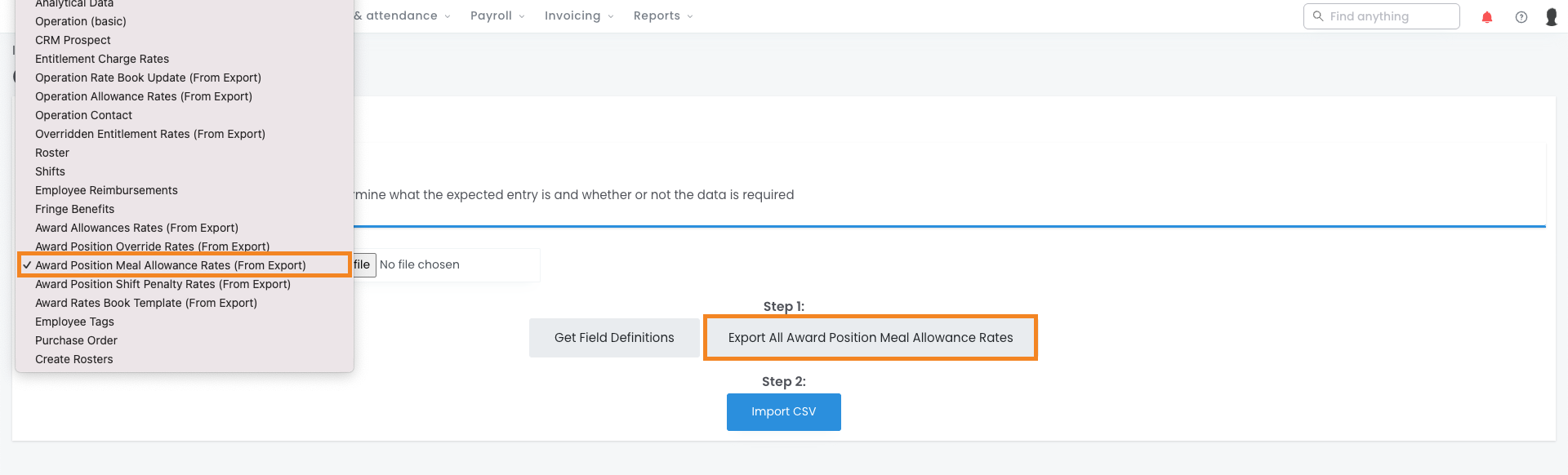Choose Employee Tags import option
This screenshot has width=1568, height=475.
[x=74, y=322]
